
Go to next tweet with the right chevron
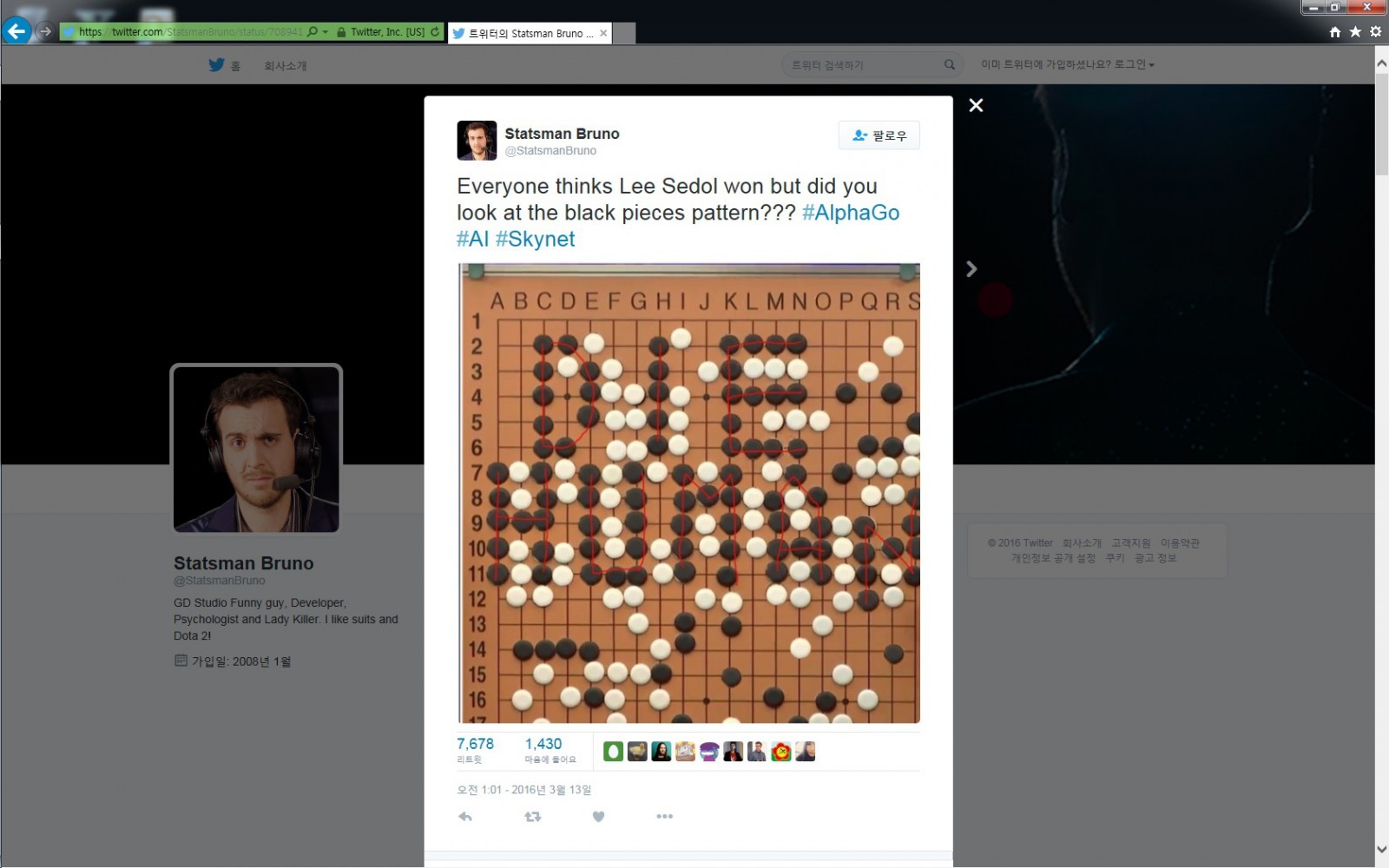[971, 269]
